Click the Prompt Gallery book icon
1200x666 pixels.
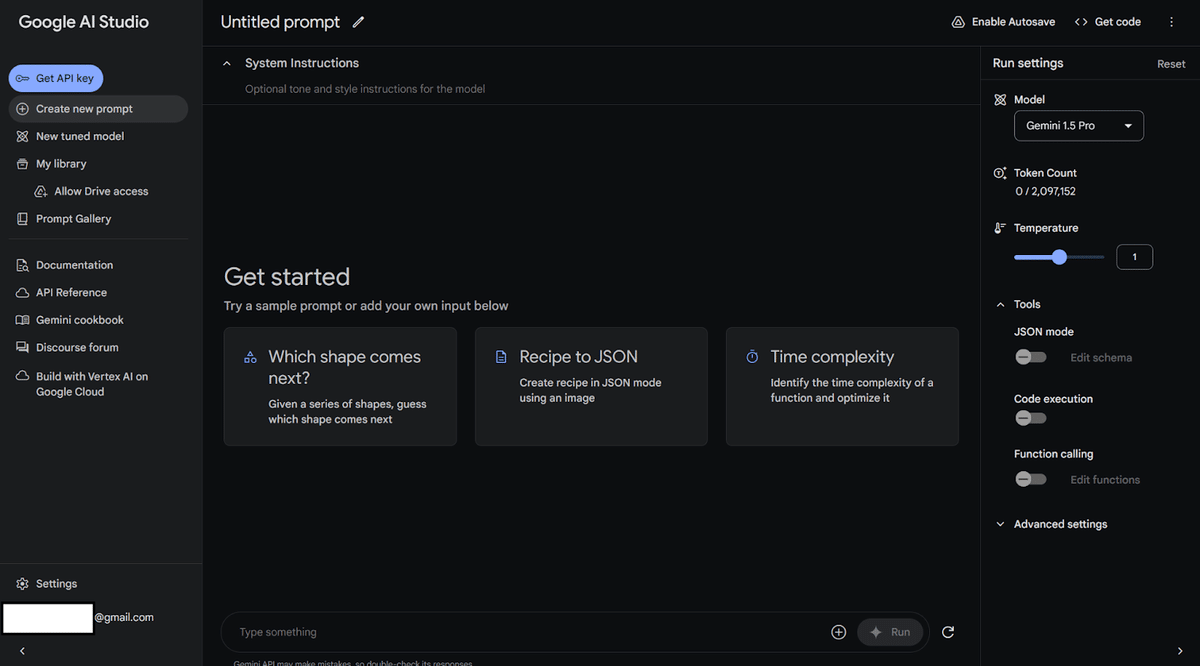22,219
